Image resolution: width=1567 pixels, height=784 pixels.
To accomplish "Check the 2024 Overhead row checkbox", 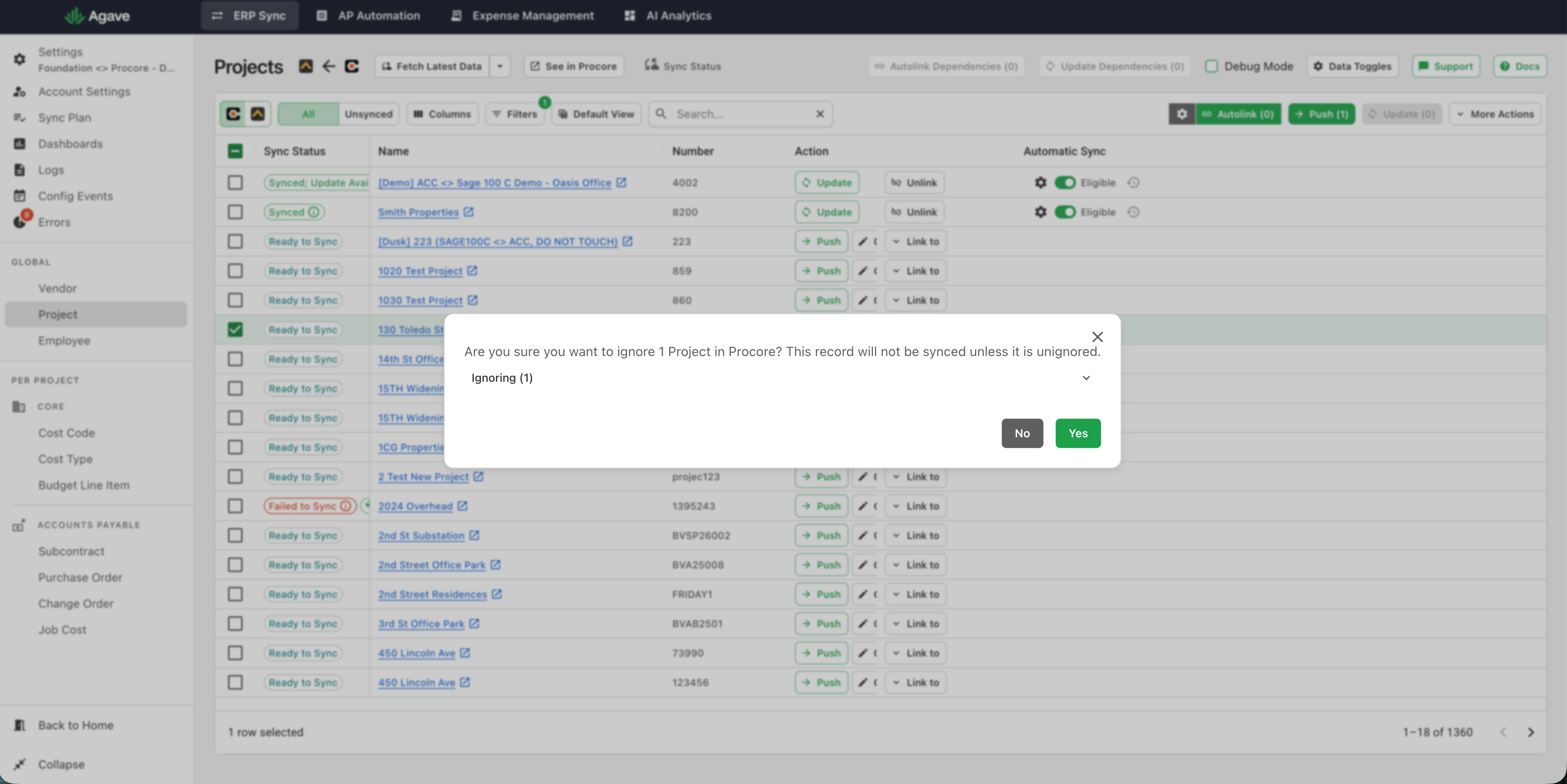I will (235, 506).
